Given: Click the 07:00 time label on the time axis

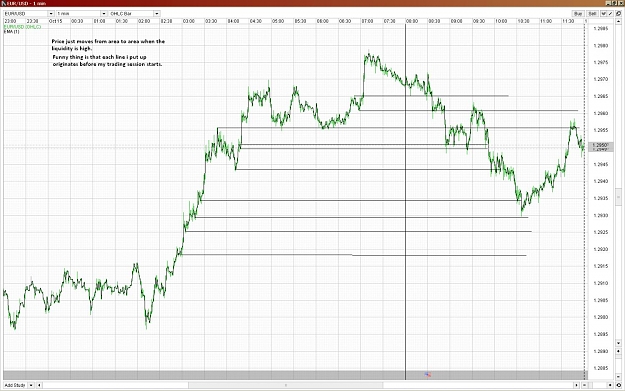Looking at the screenshot, I should pos(367,21).
